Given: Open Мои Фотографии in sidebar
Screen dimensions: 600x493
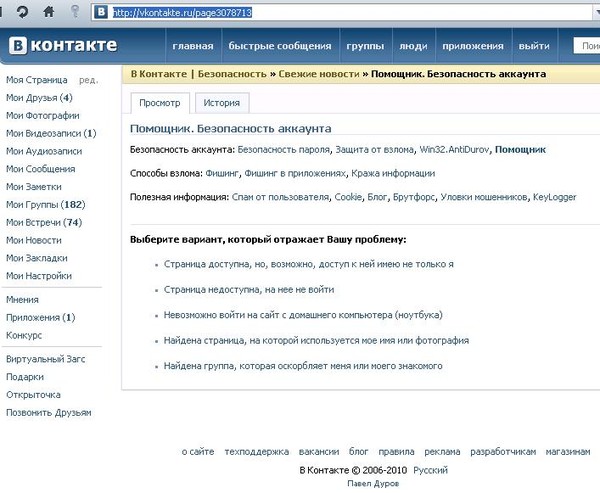Looking at the screenshot, I should 43,116.
